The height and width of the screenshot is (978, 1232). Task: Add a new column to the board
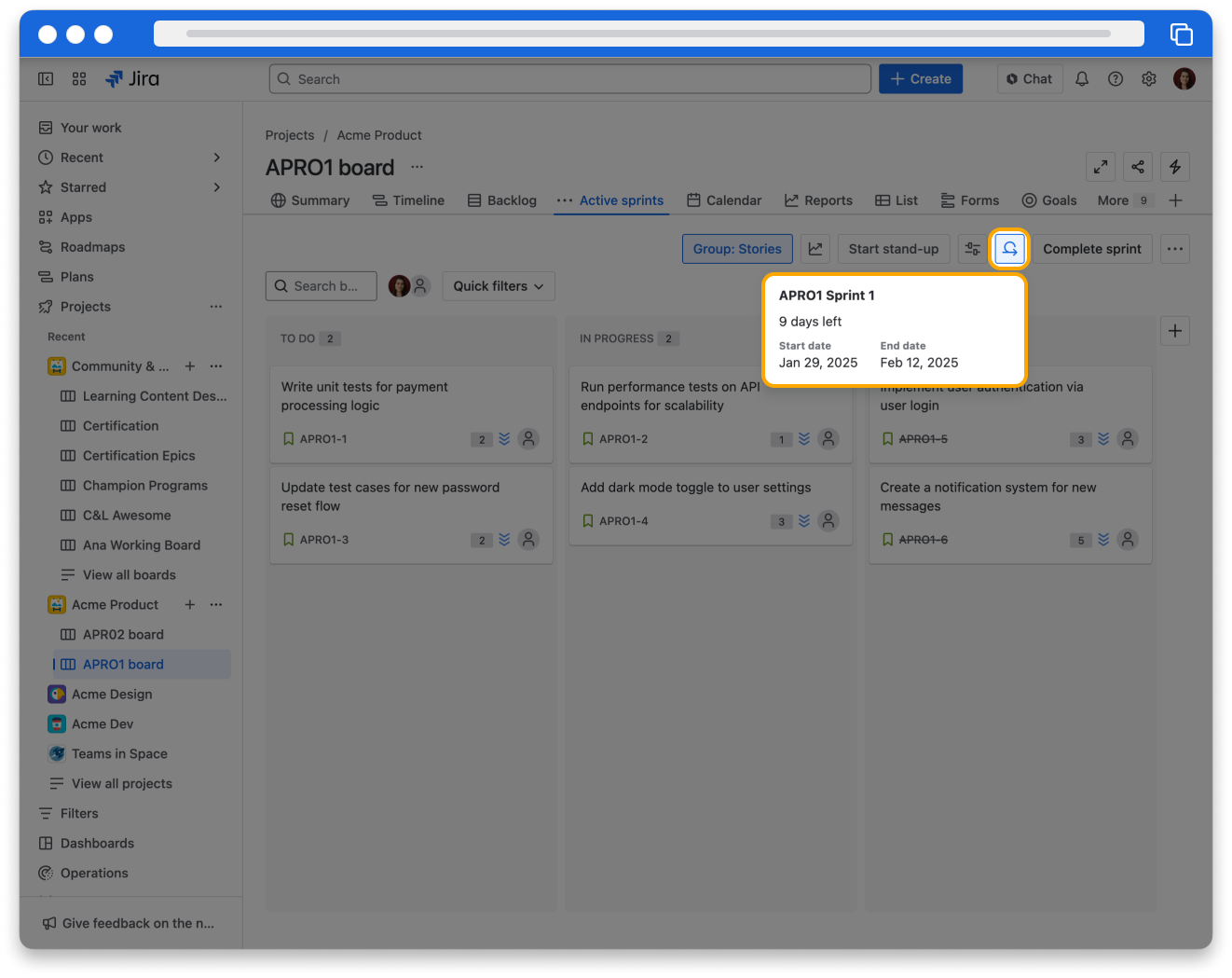[1175, 331]
